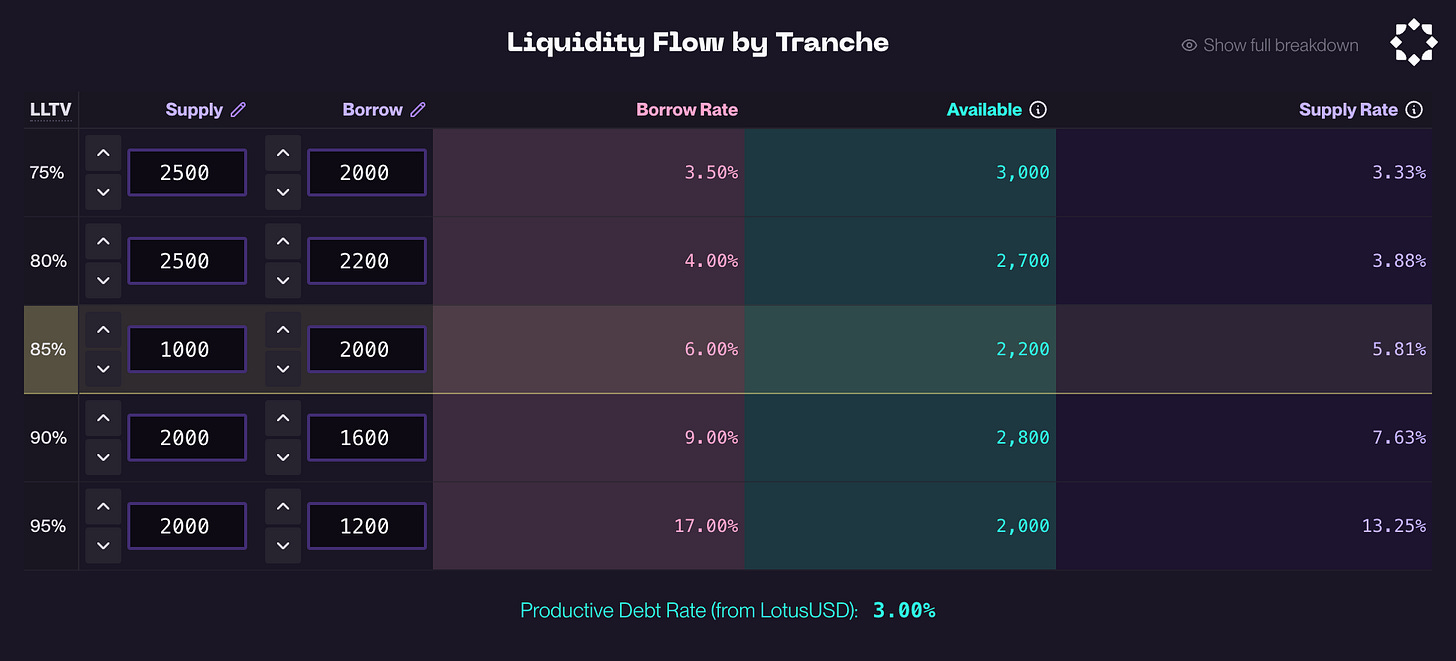Click the 90% tranche borrow field showing 1600

(x=366, y=438)
